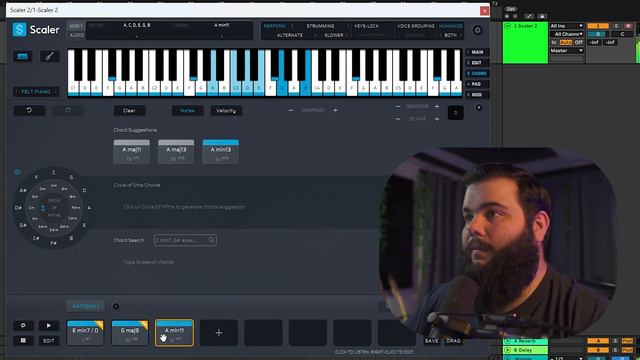640x360 pixels.
Task: Click SAVE chord set button
Action: pos(431,341)
